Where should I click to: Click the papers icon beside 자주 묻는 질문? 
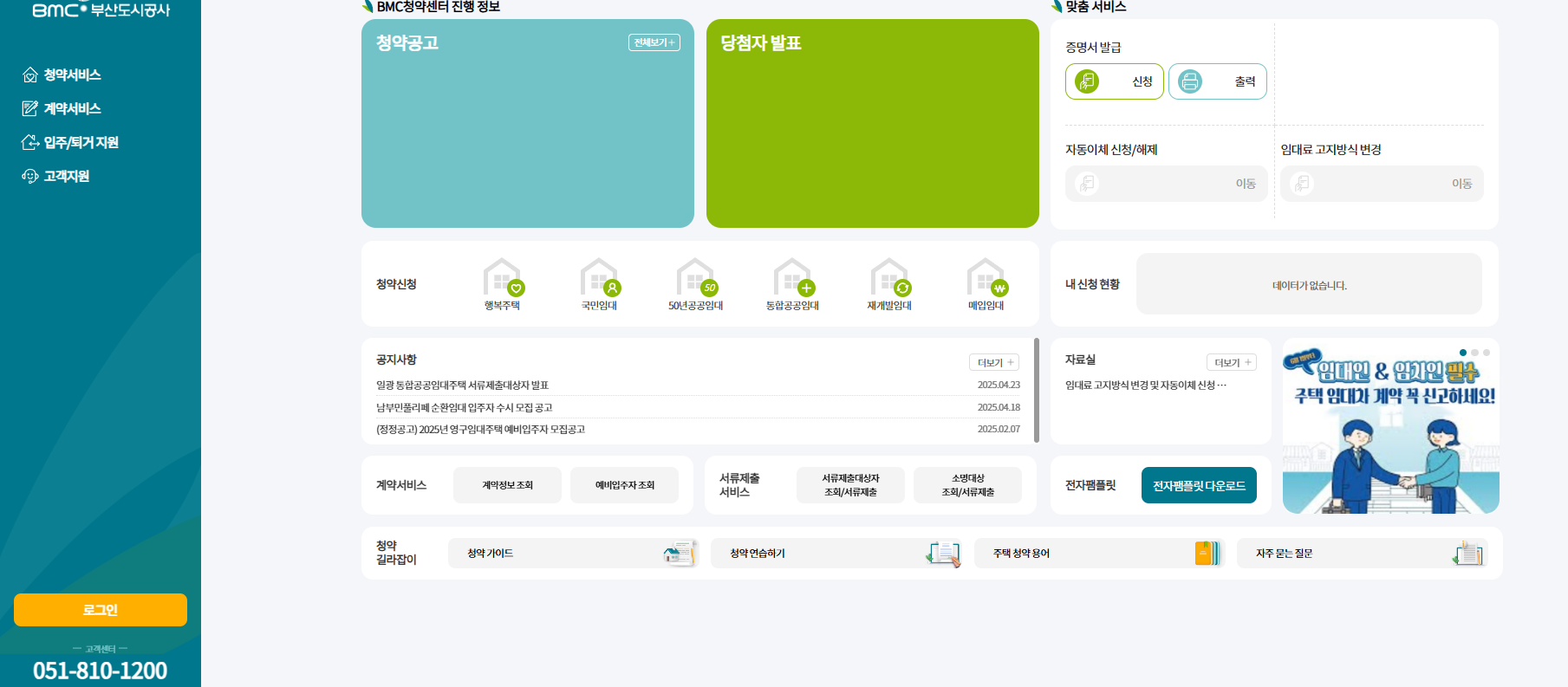pos(1468,553)
